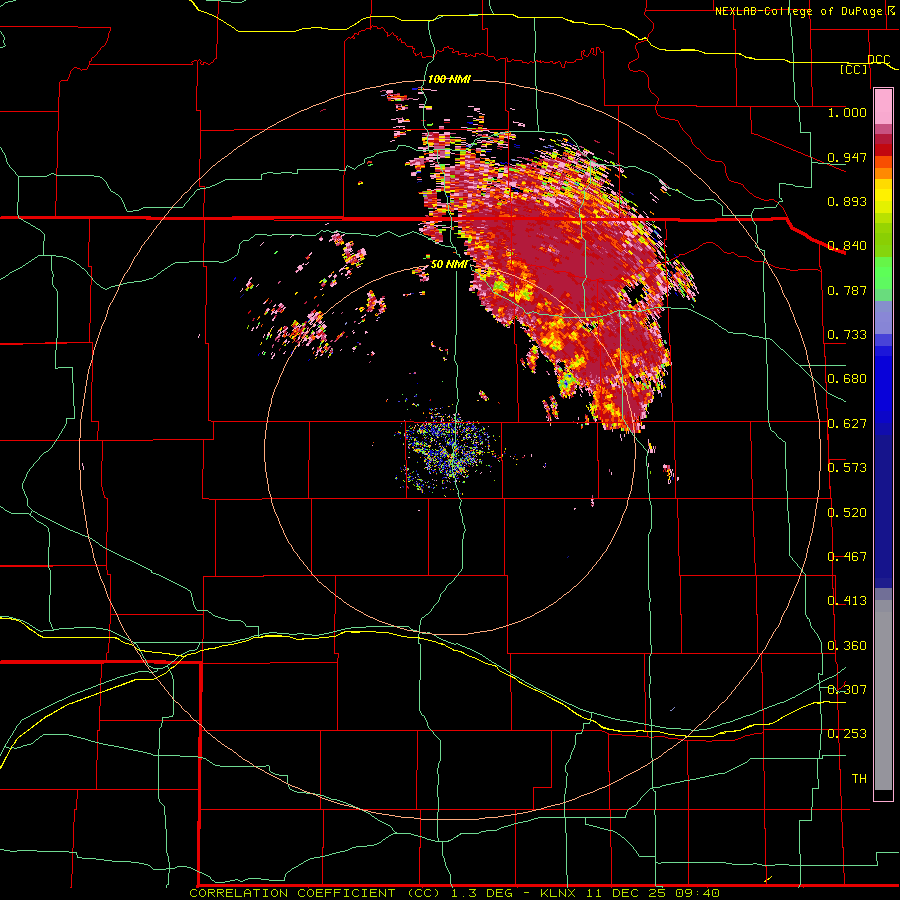The image size is (900, 900).
Task: Select the 0.520 scale value
Action: 847,513
